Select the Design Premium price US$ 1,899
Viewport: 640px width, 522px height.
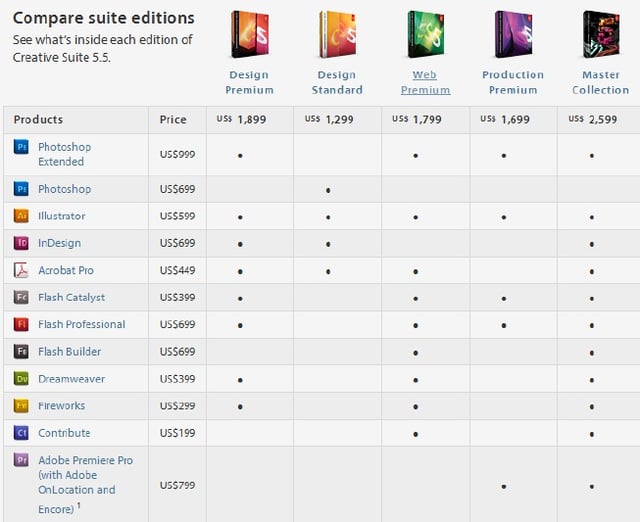241,119
